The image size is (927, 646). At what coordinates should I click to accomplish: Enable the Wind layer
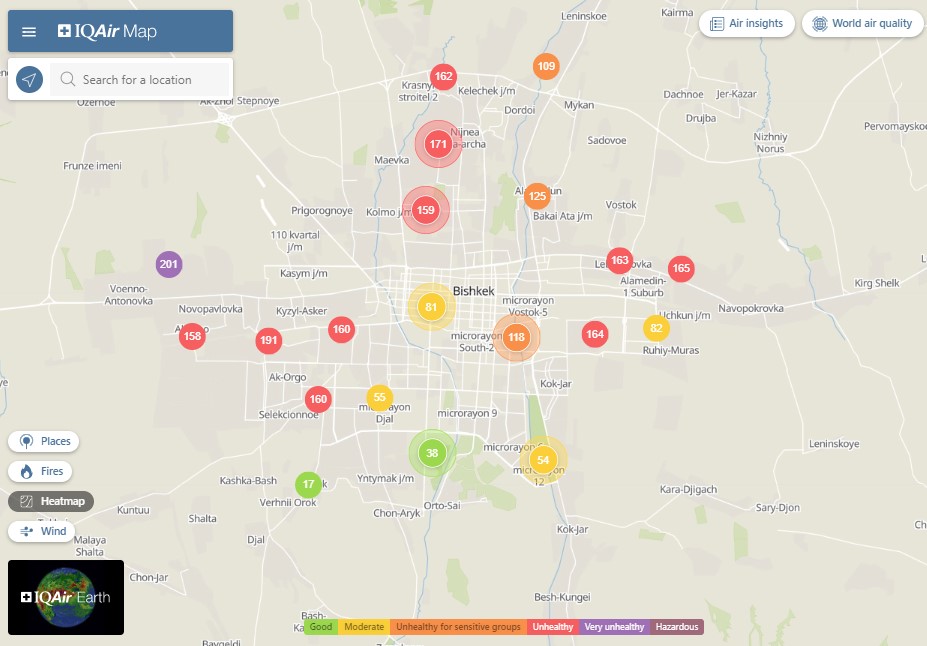(42, 531)
